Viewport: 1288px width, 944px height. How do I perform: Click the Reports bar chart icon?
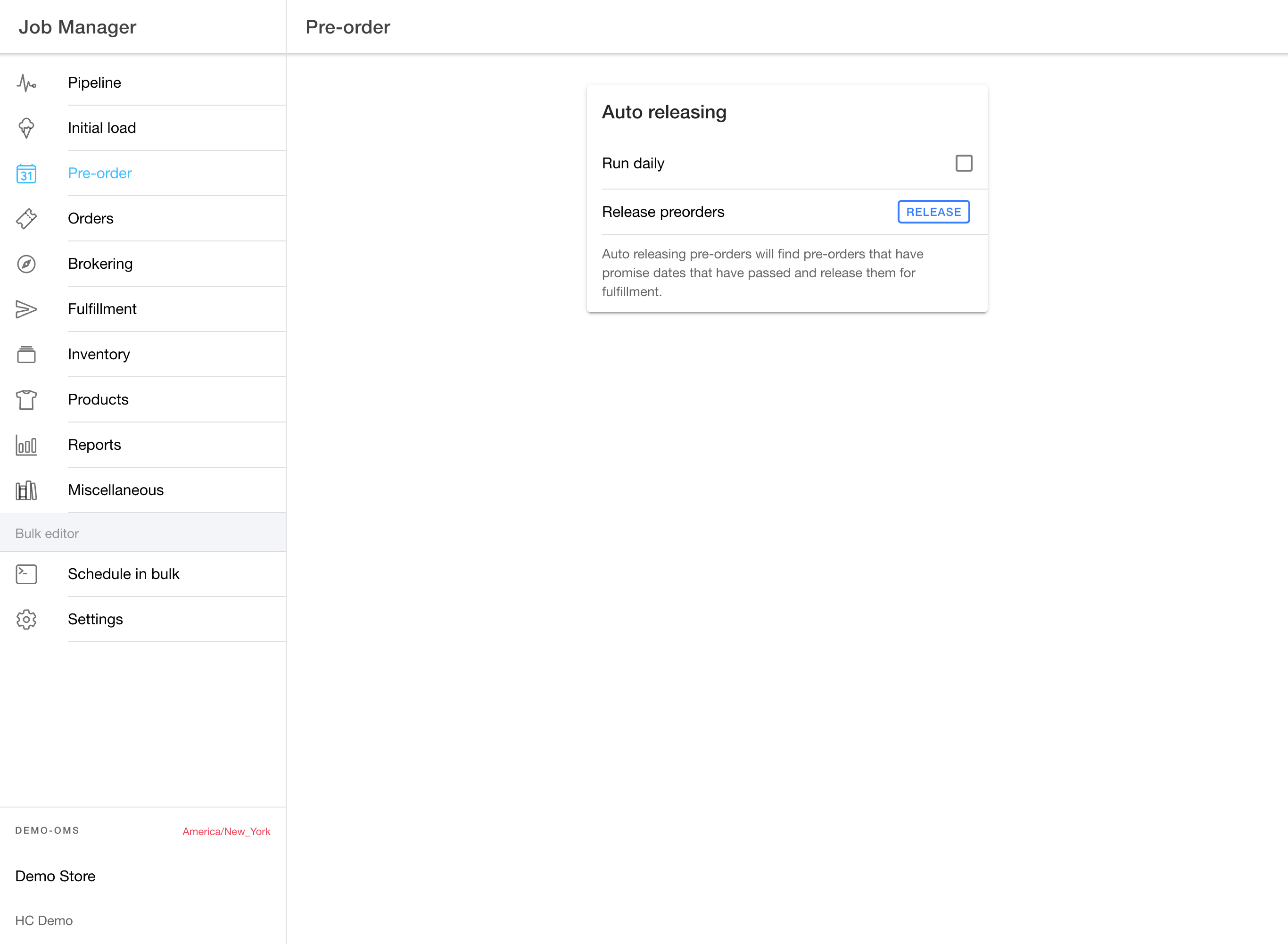pos(26,445)
